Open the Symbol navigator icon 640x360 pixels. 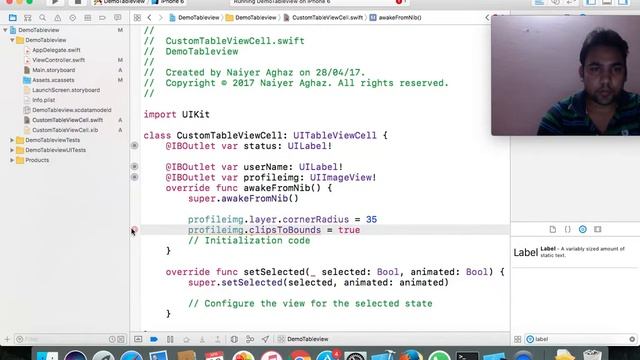point(28,18)
